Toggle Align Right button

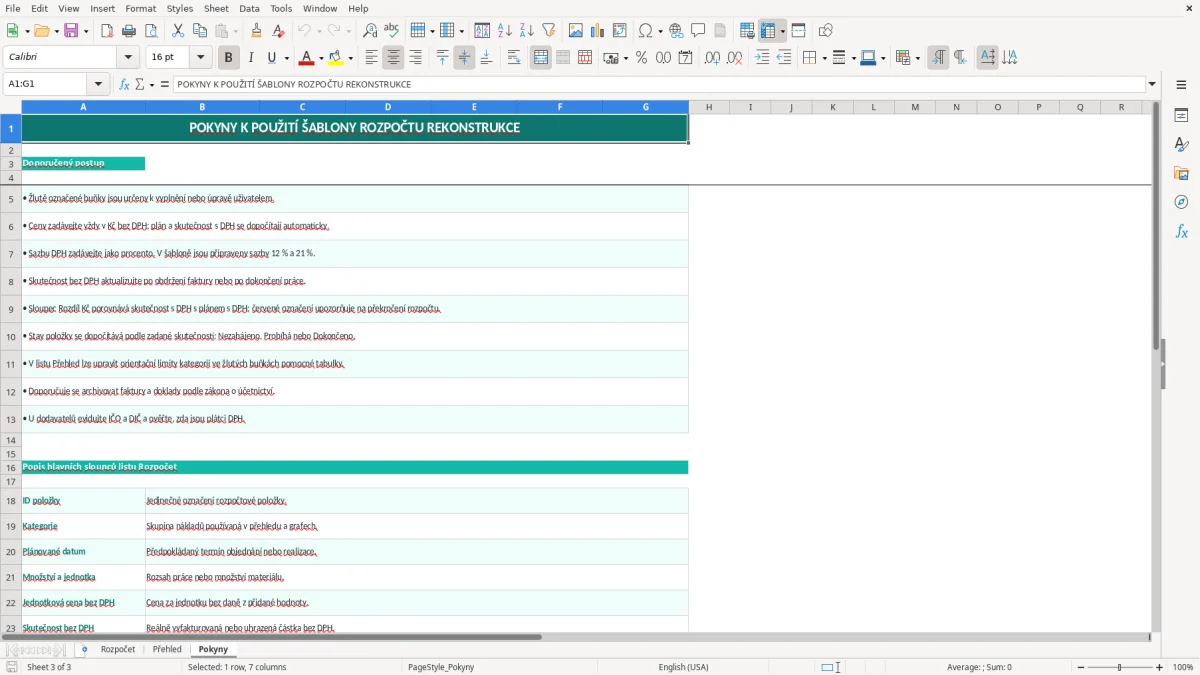416,58
